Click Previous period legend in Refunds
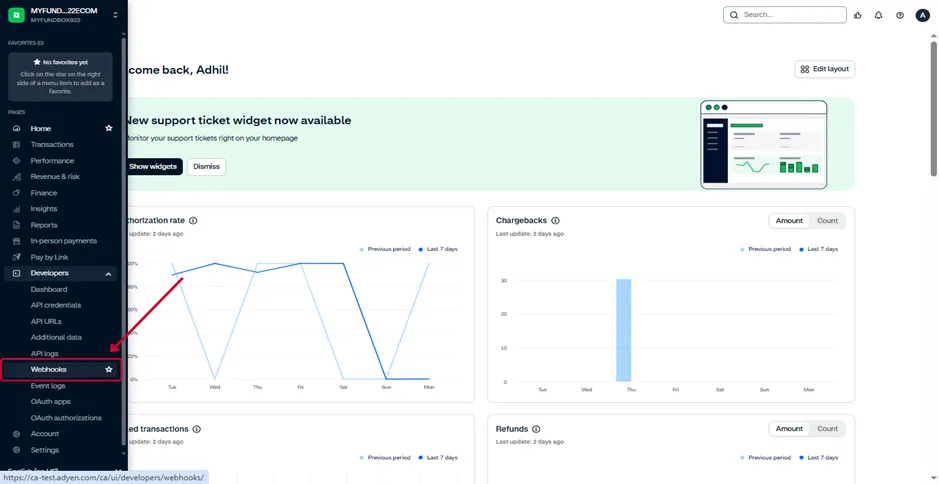Screen dimensions: 939x484 pos(765,458)
